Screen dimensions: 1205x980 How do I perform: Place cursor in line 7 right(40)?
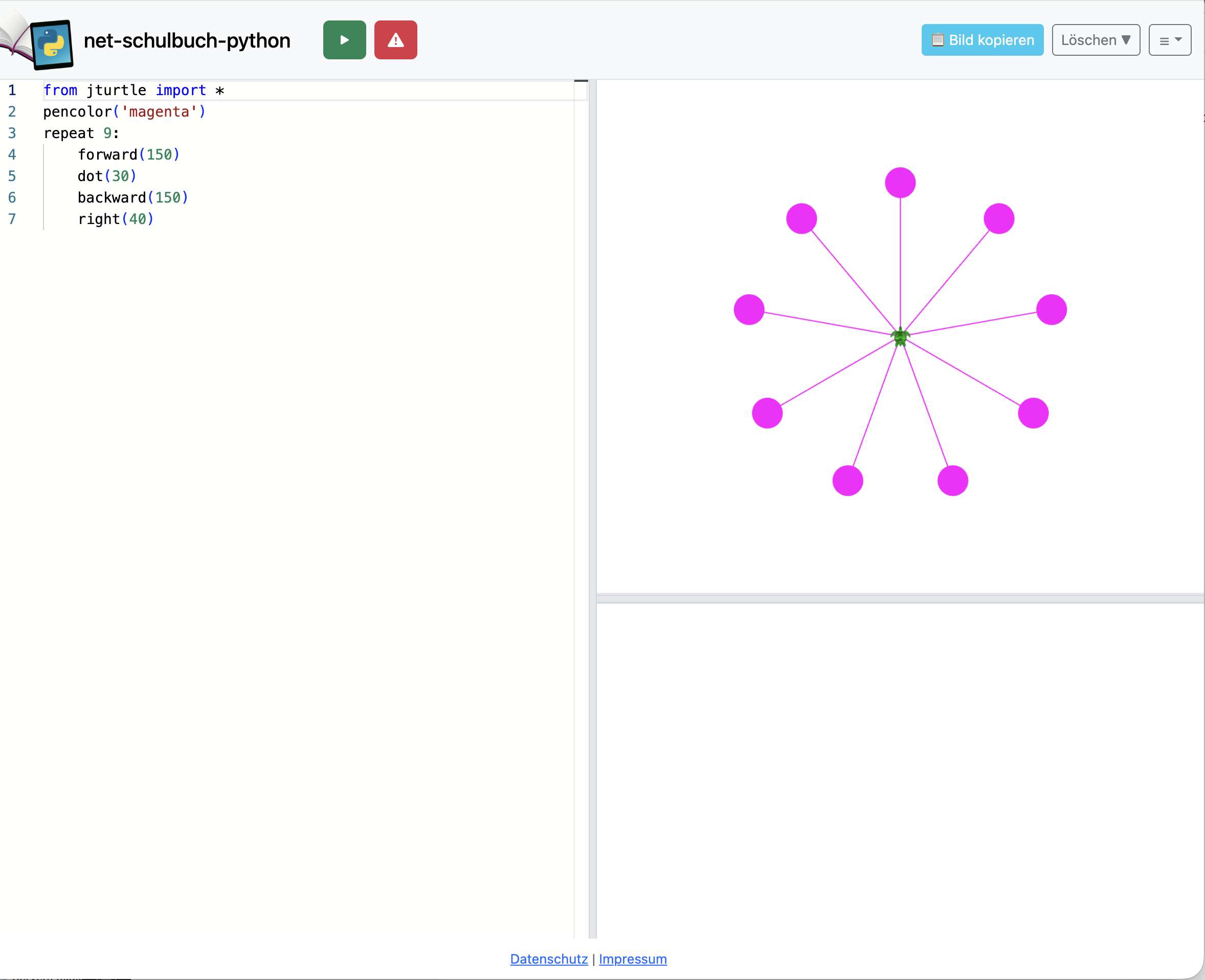click(116, 219)
